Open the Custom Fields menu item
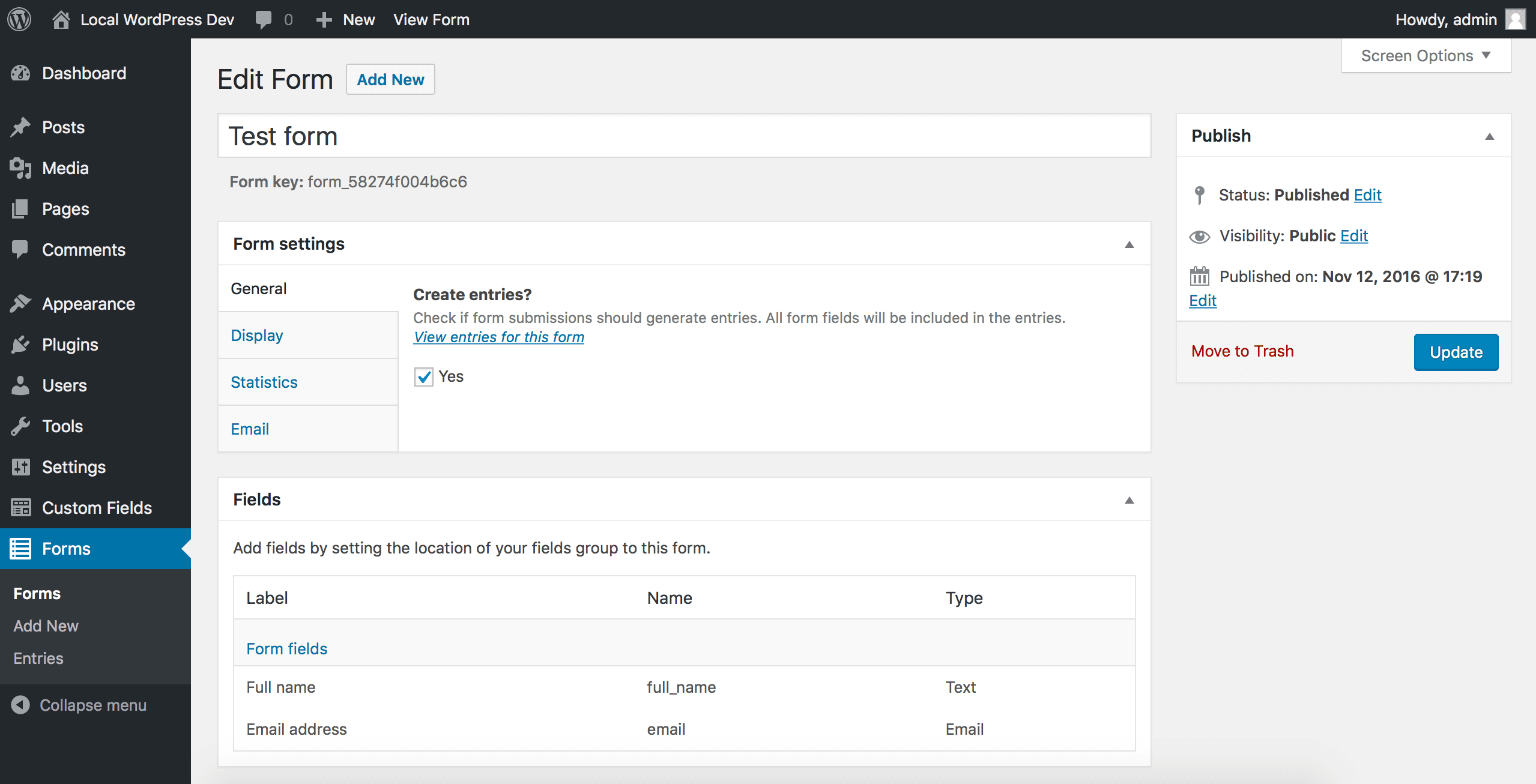The image size is (1536, 784). tap(95, 508)
